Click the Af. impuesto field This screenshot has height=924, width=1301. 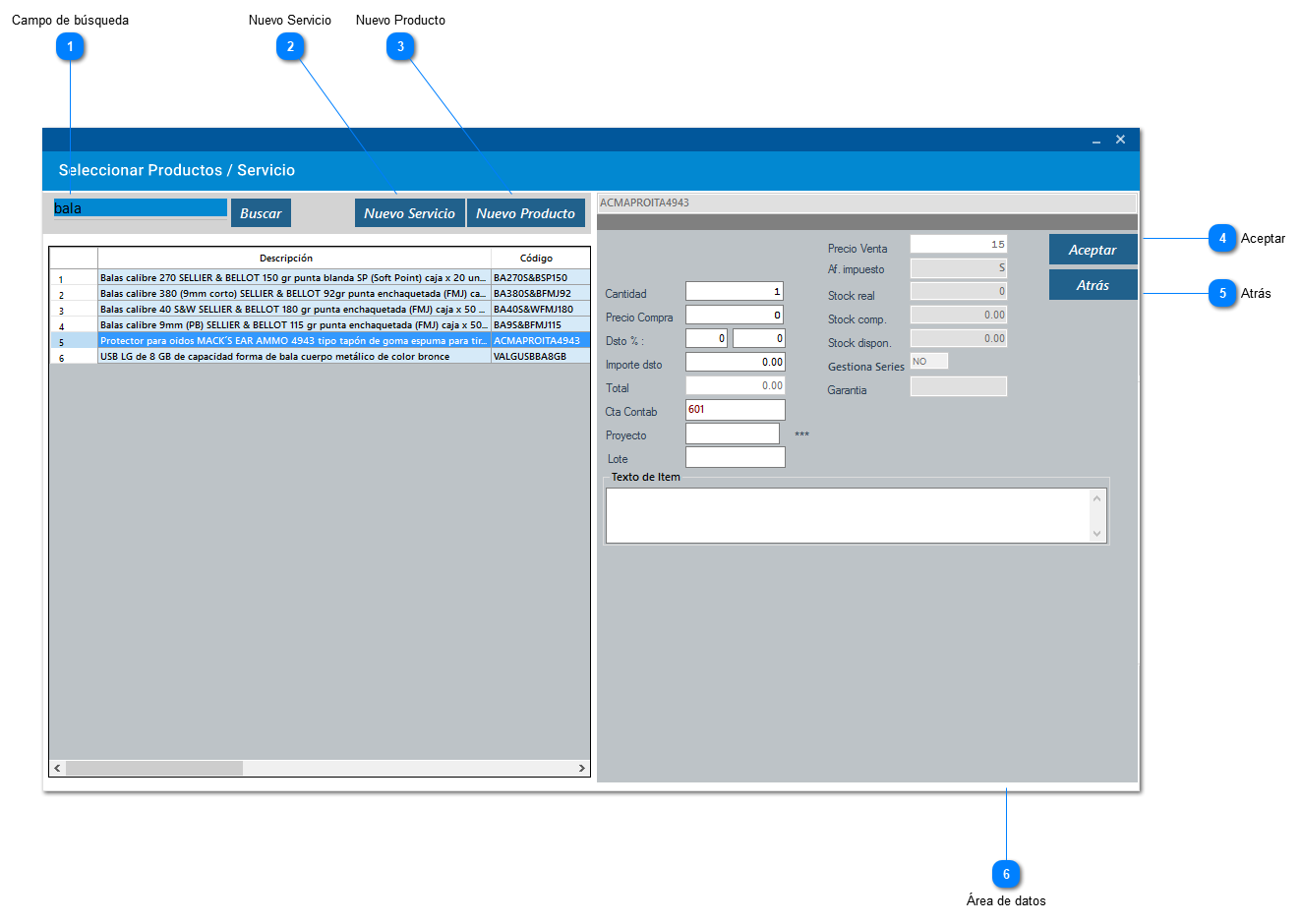959,267
